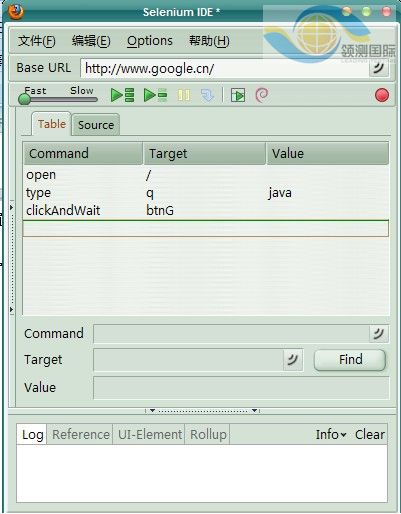Image resolution: width=401 pixels, height=514 pixels.
Task: Expand the Target field dropdown arrow
Action: [293, 360]
